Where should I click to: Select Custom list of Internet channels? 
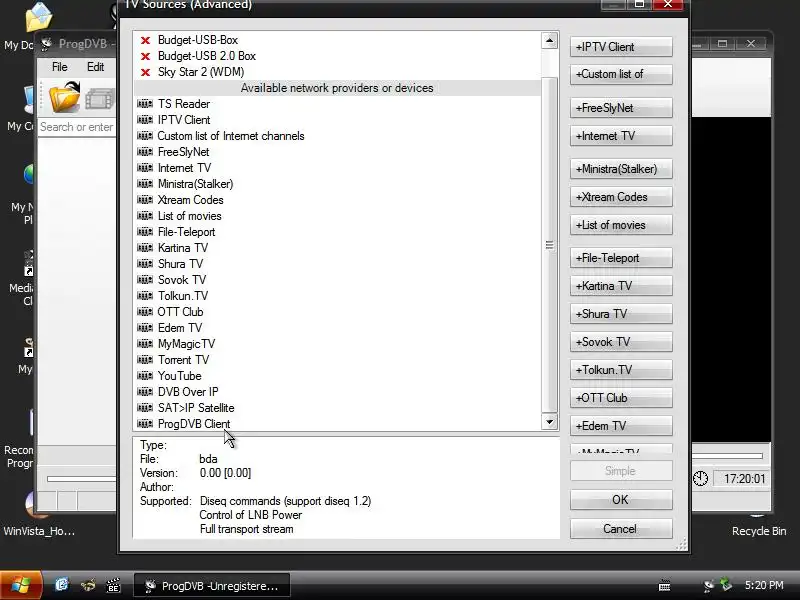[x=231, y=136]
